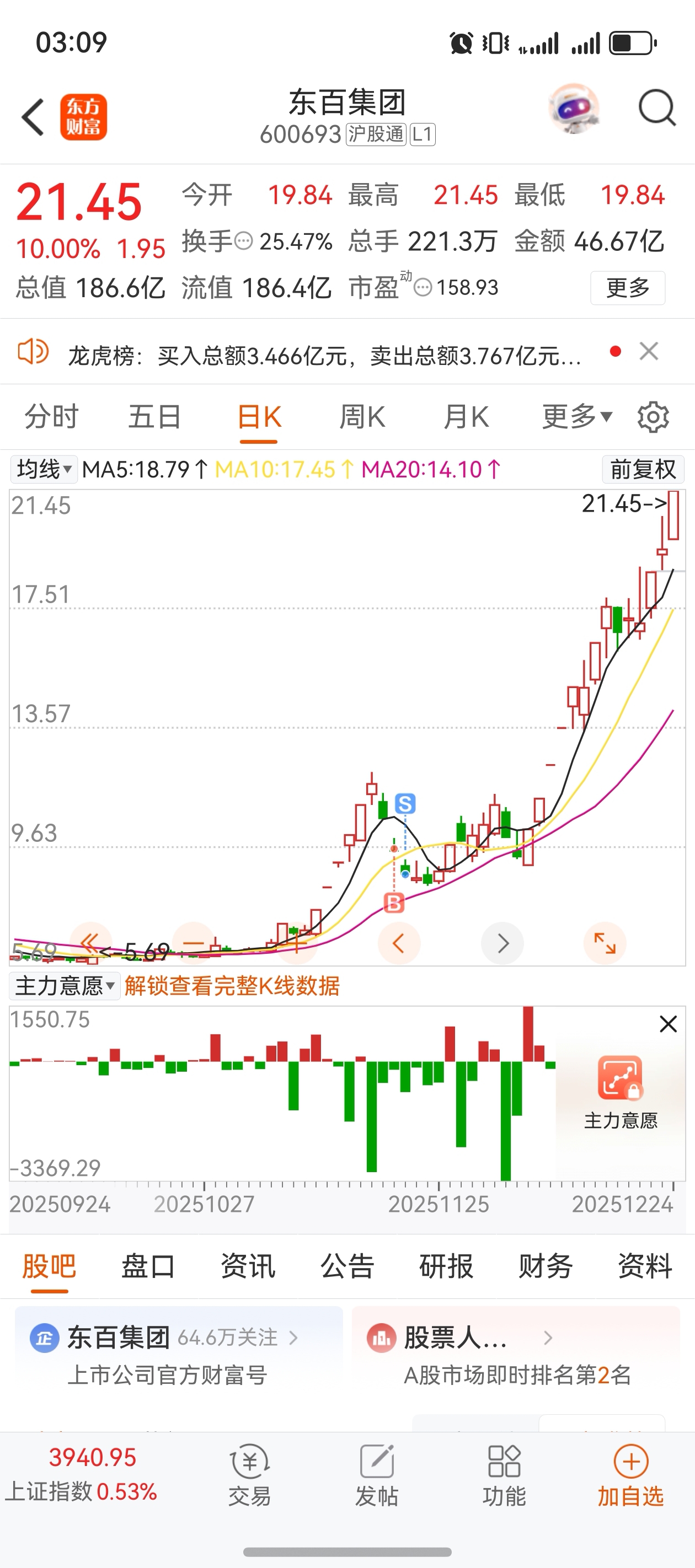Move chart right one step
Screen dimensions: 695x1568
click(502, 943)
